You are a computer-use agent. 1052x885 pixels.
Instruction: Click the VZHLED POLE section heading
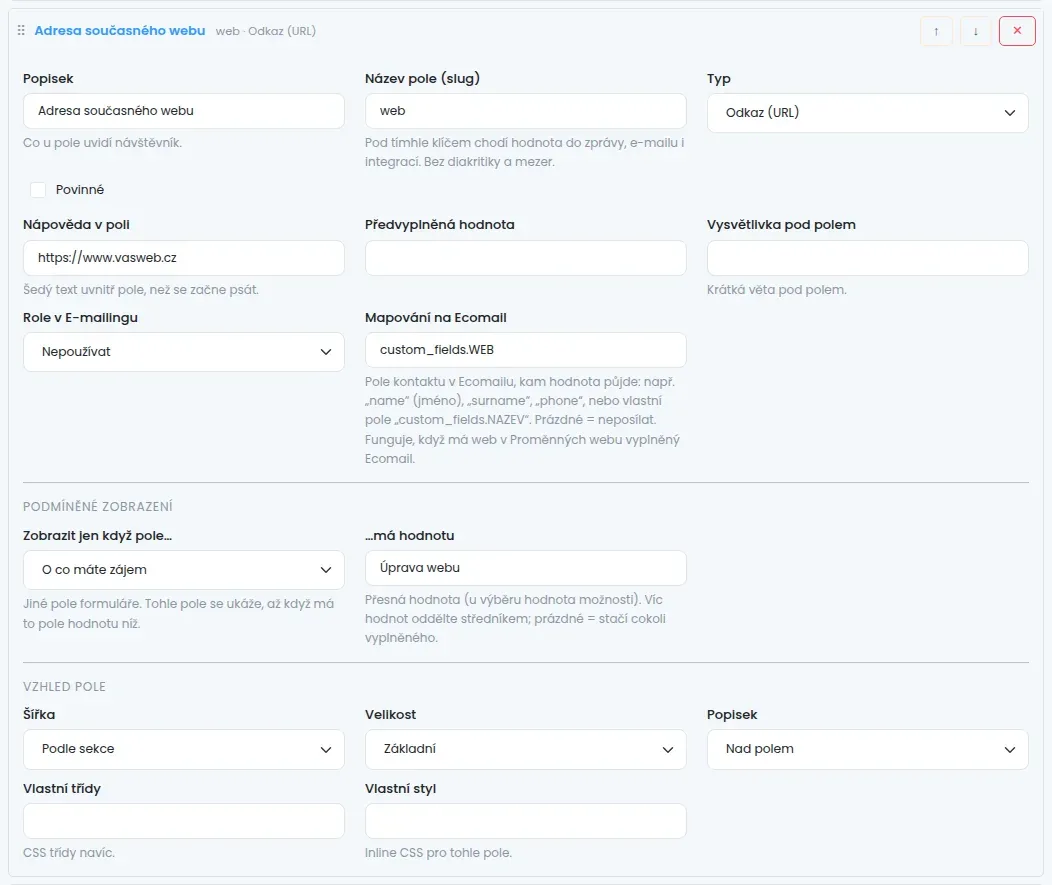click(64, 686)
